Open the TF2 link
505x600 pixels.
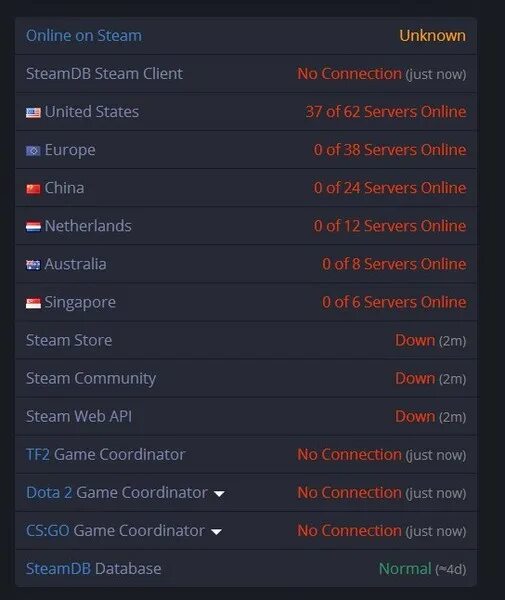37,455
